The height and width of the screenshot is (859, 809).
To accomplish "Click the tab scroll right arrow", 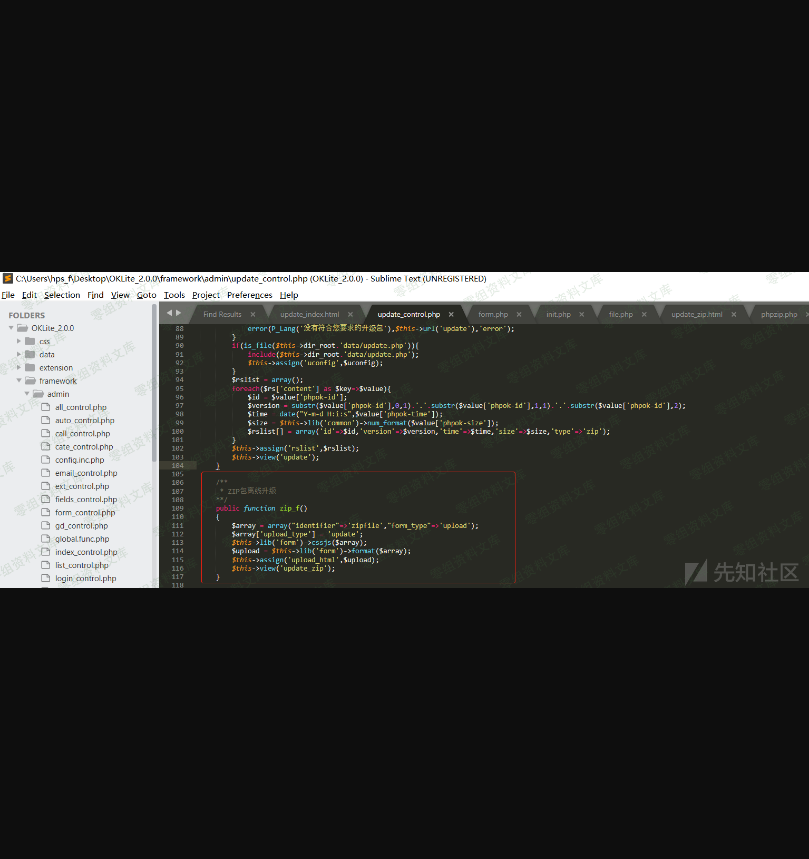I will tap(179, 313).
